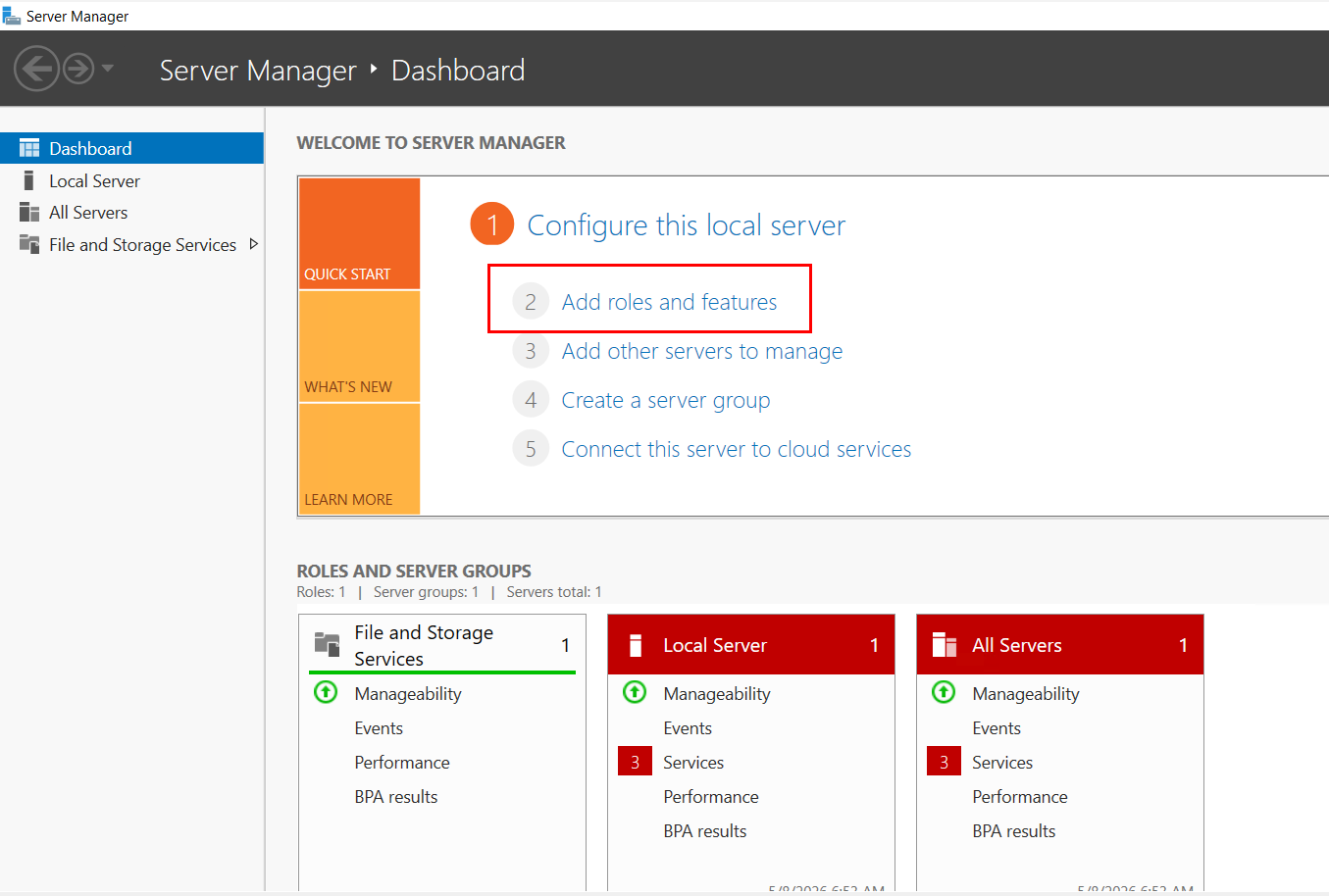Screen dimensions: 1329x896
Task: Open the LEARN MORE tile
Action: (360, 459)
